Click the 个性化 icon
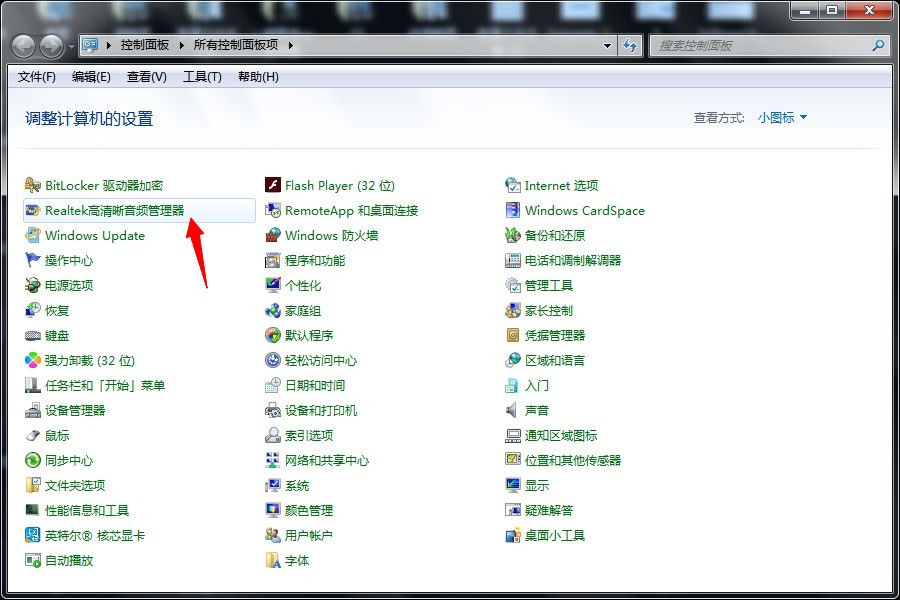The image size is (900, 600). pyautogui.click(x=273, y=285)
